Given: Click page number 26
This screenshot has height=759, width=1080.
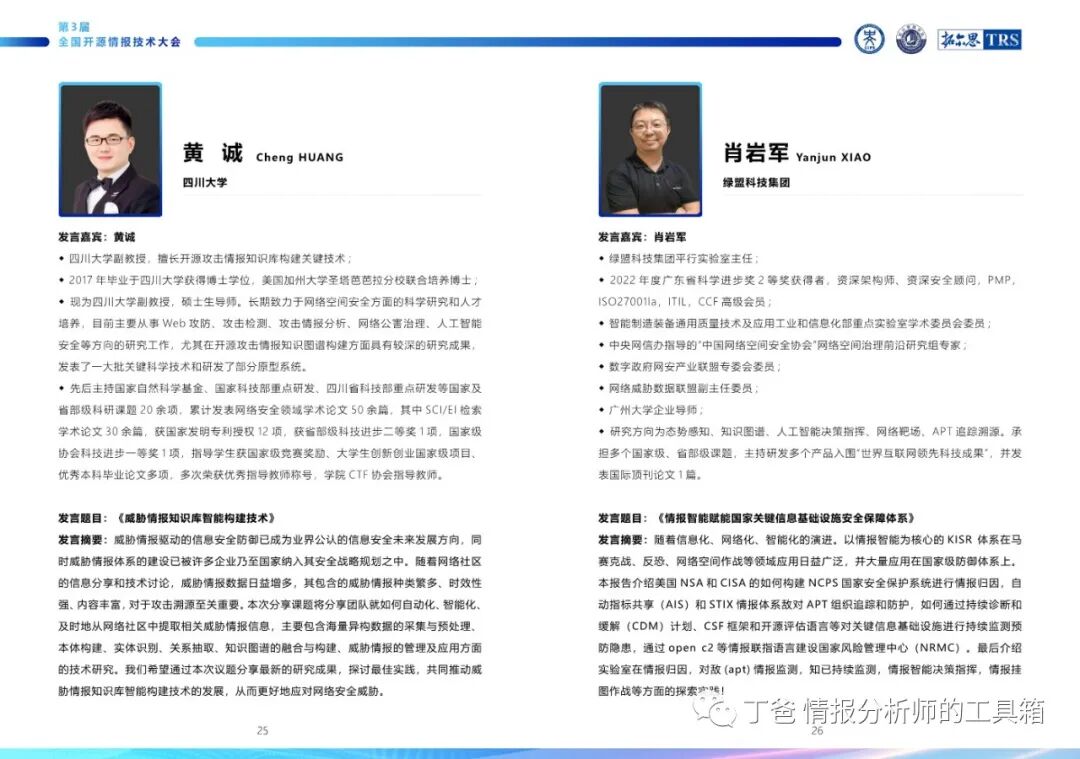Looking at the screenshot, I should pos(817,731).
